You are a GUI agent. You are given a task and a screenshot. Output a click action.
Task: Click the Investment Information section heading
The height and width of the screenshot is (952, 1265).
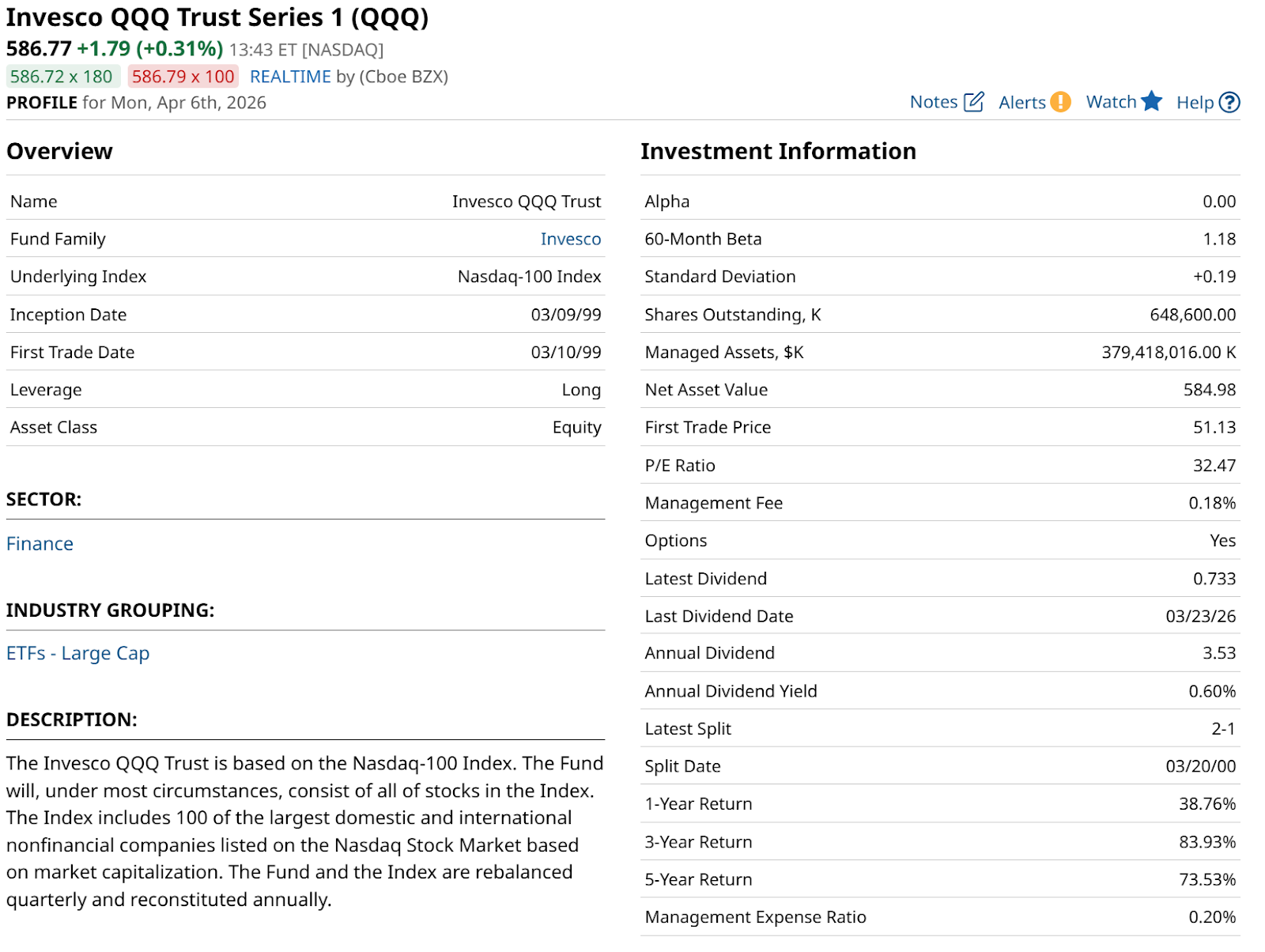(778, 151)
